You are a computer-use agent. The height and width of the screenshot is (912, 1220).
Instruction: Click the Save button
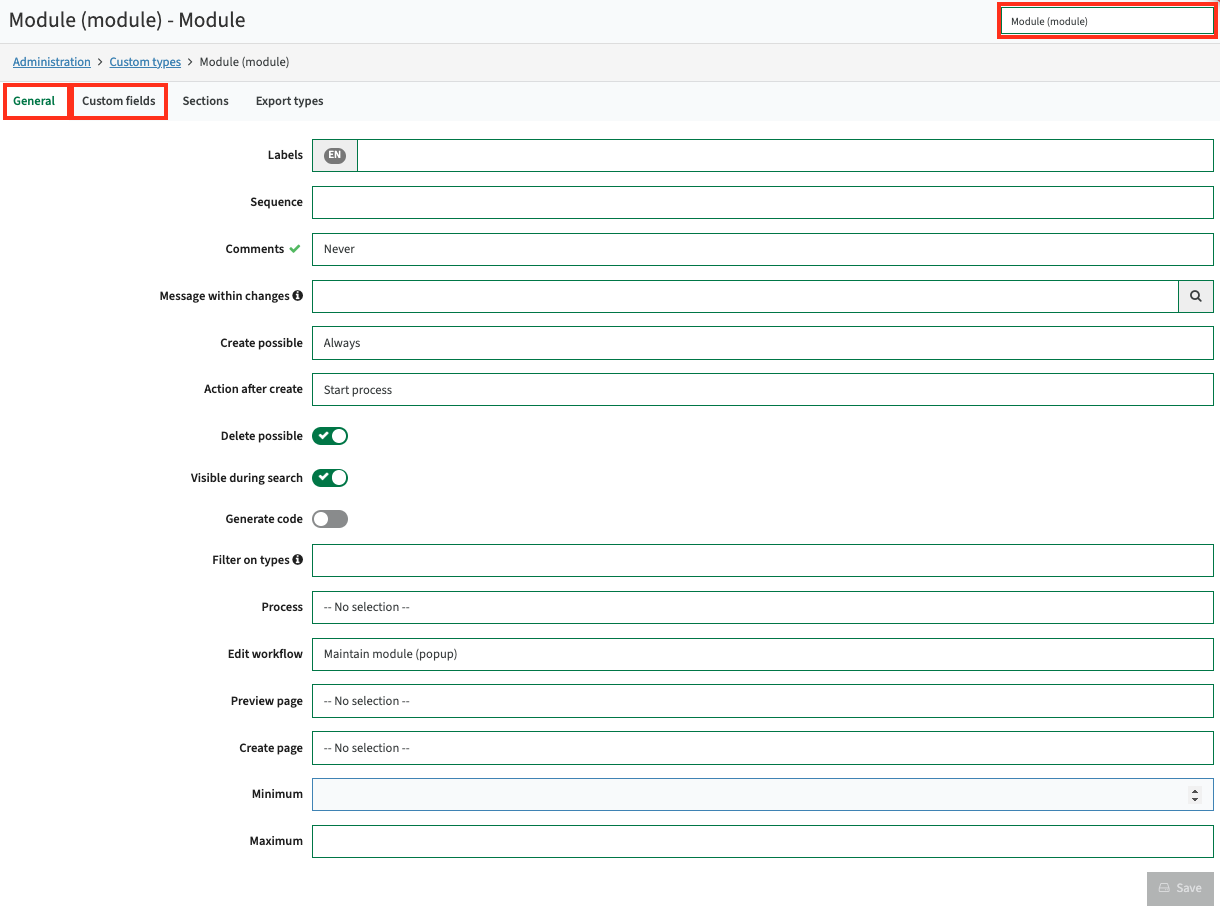tap(1180, 888)
